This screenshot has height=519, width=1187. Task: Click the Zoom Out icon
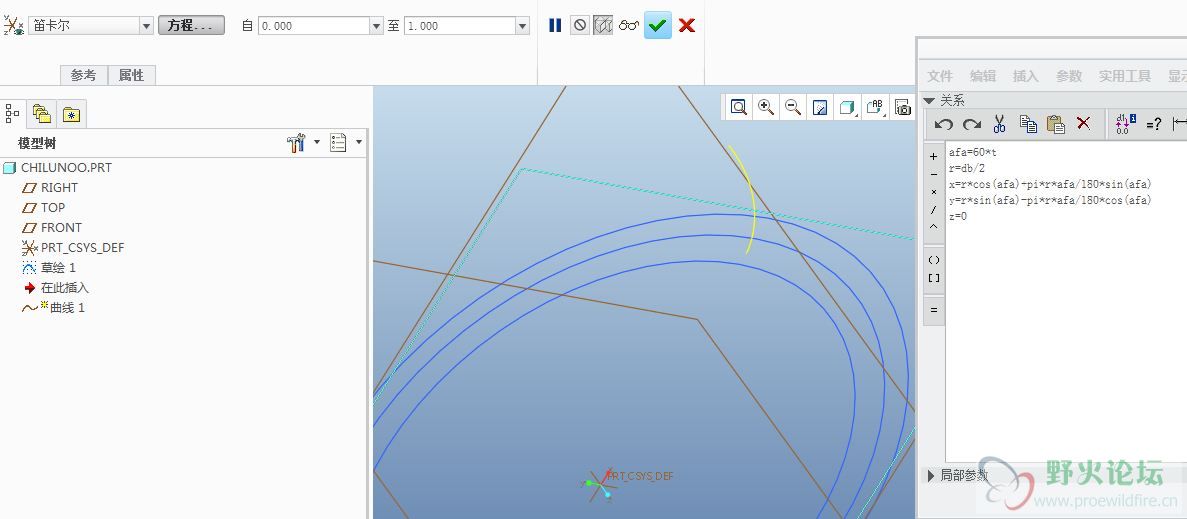point(793,107)
